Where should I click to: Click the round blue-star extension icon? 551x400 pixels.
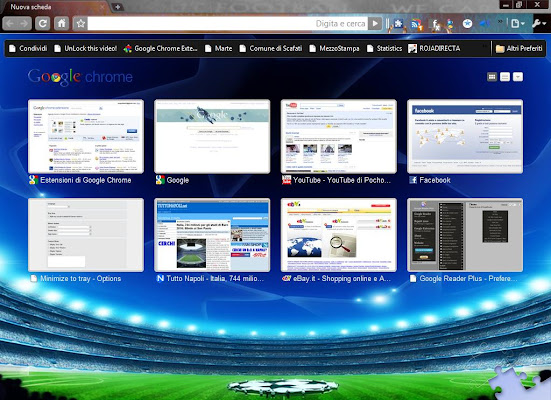click(x=467, y=24)
